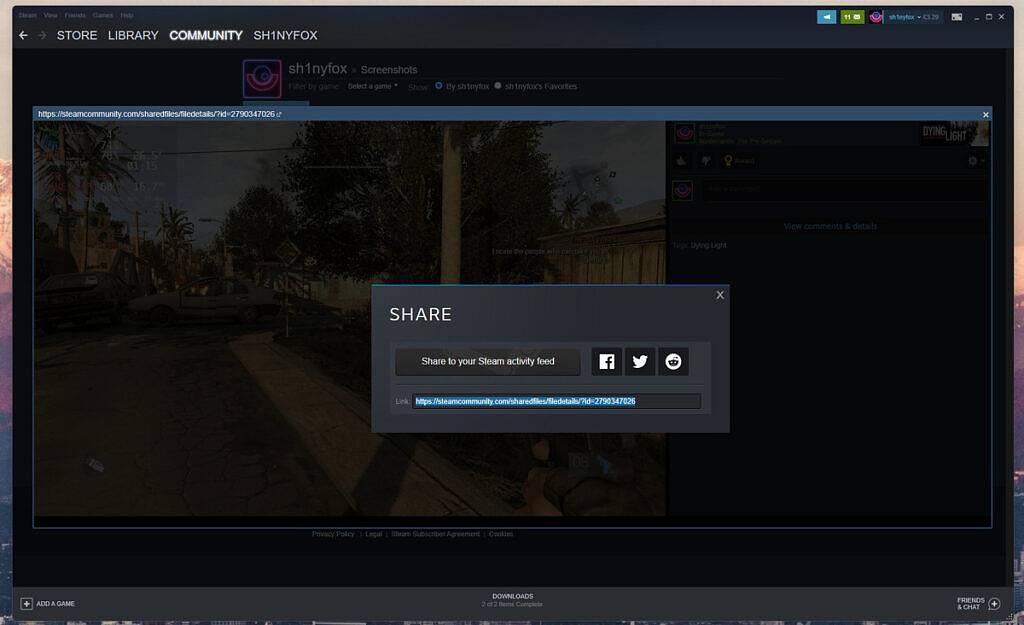Open the Award dialog for the screenshot

click(x=737, y=160)
